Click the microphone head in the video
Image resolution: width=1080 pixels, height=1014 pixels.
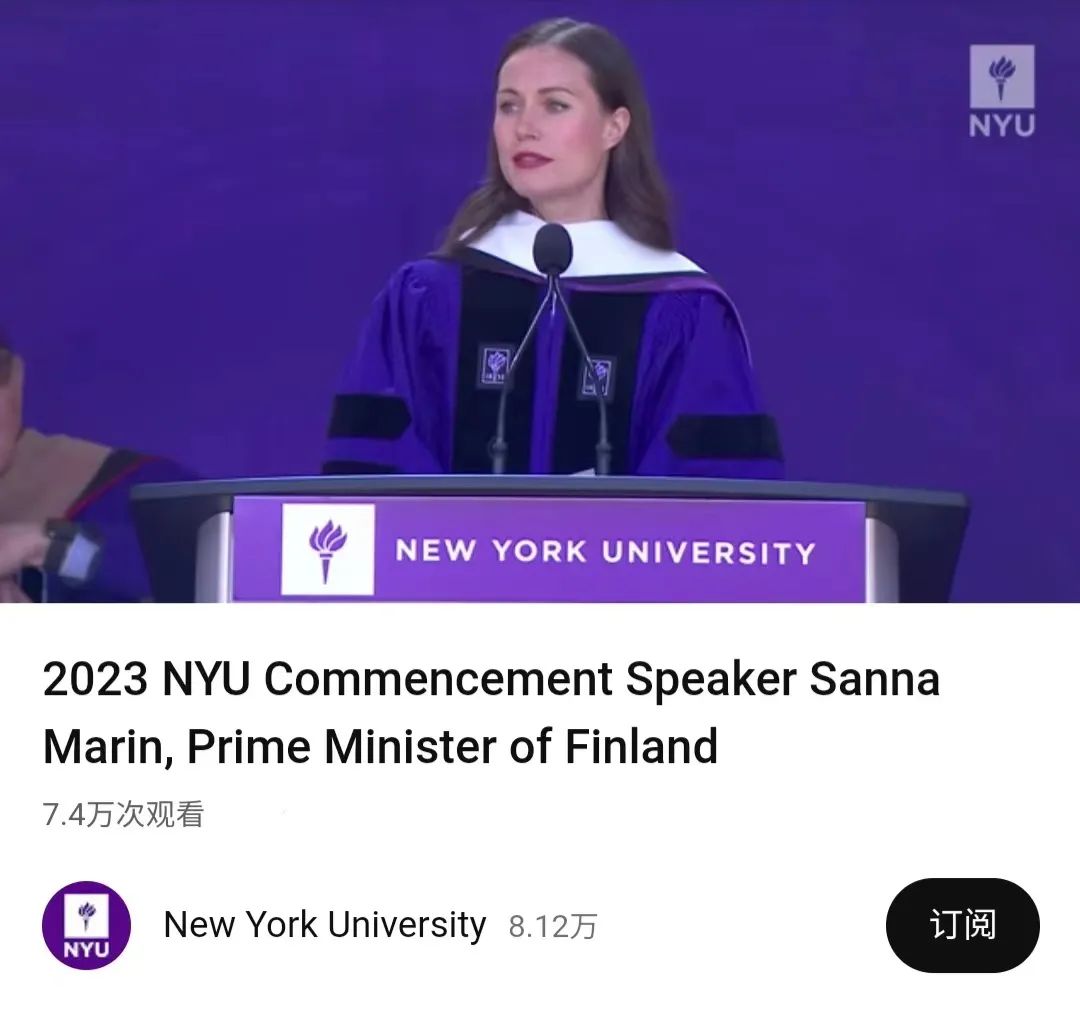[x=552, y=249]
